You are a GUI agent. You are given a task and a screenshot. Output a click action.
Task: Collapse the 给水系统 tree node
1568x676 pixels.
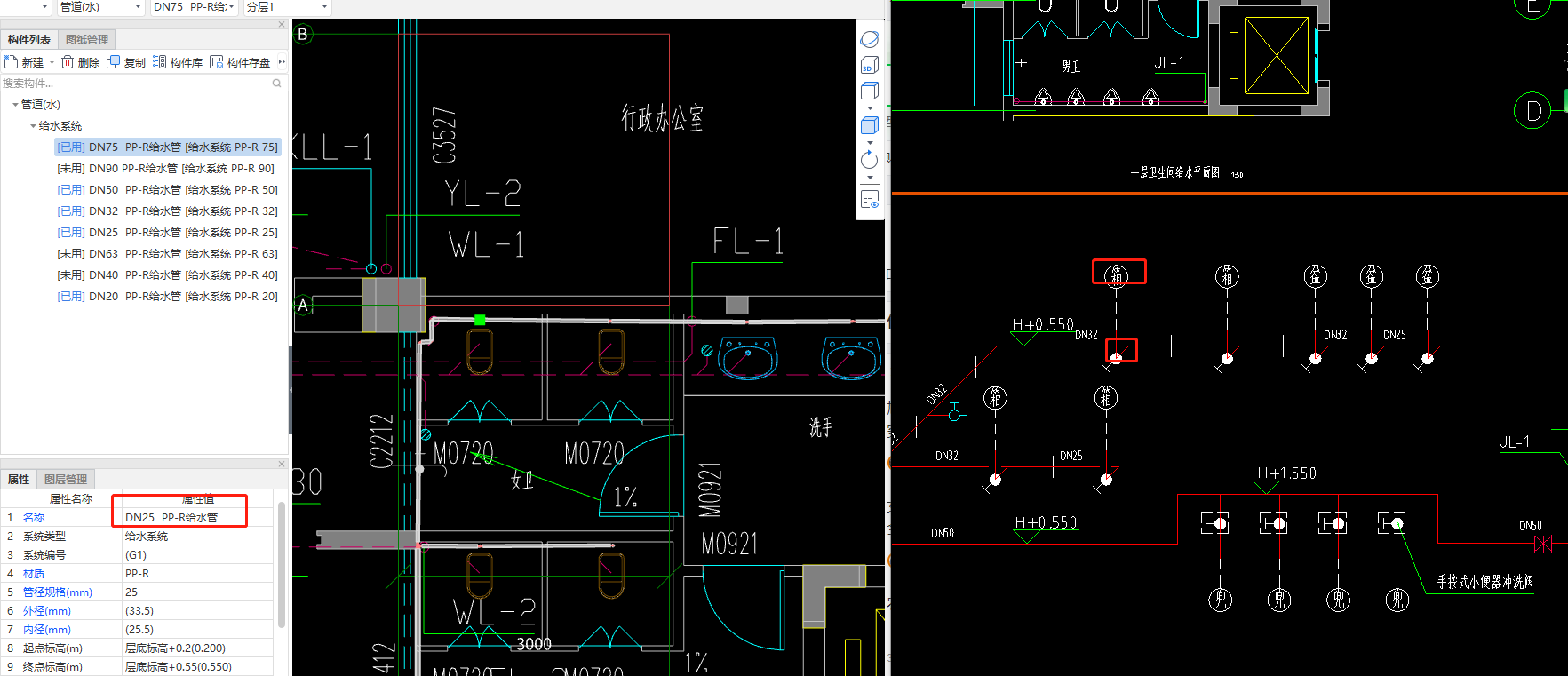[33, 125]
